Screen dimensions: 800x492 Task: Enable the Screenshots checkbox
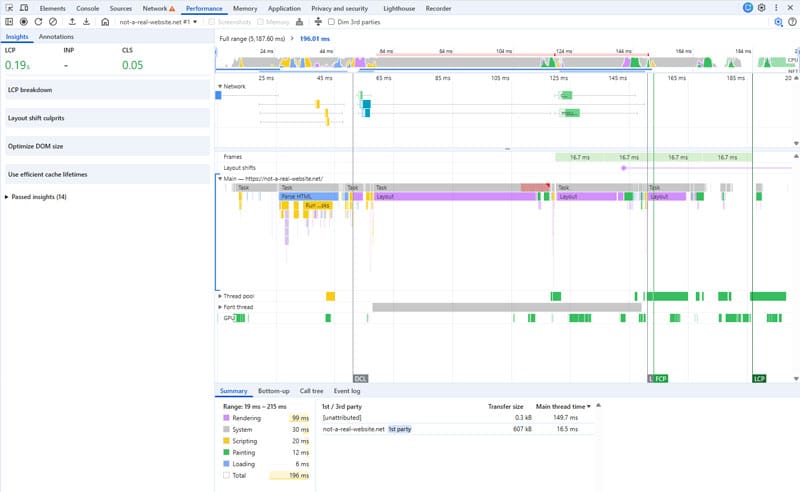pyautogui.click(x=212, y=22)
